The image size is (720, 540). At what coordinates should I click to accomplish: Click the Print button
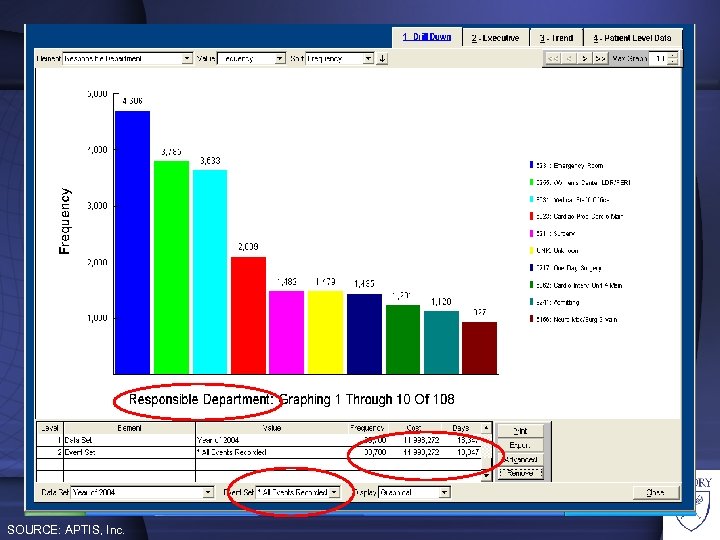pos(520,431)
